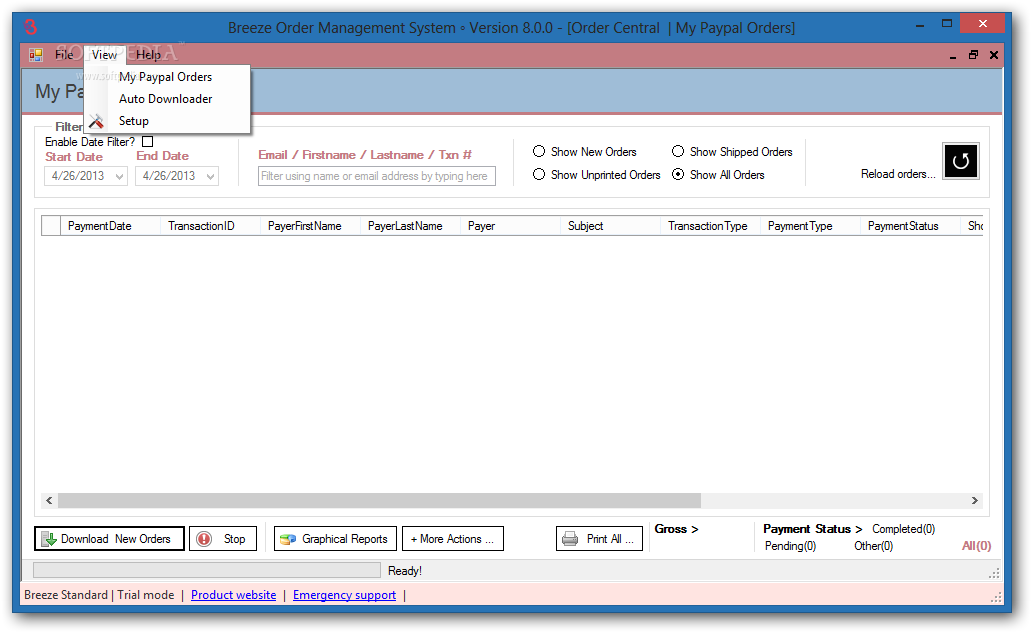Viewport: 1032px width, 633px height.
Task: Click the scrollbar right arrow
Action: (975, 501)
